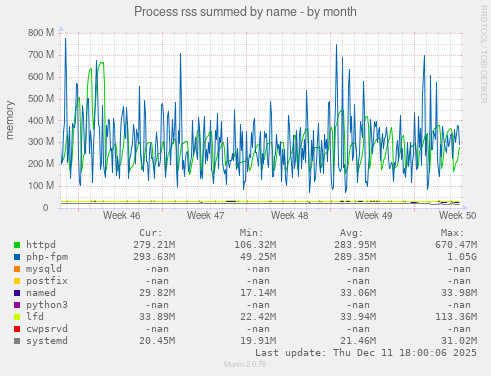
Task: Click lfd average value 33.94M
Action: pos(358,317)
